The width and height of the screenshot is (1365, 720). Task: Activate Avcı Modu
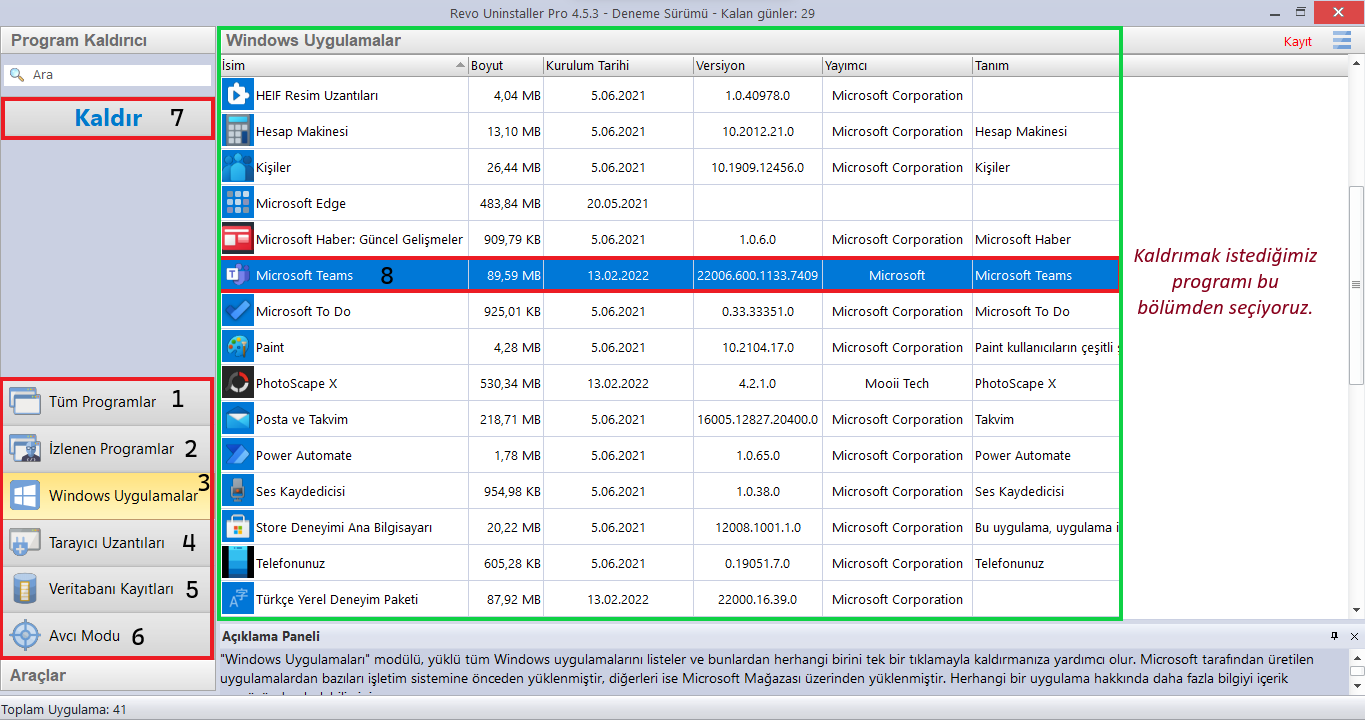[x=107, y=636]
